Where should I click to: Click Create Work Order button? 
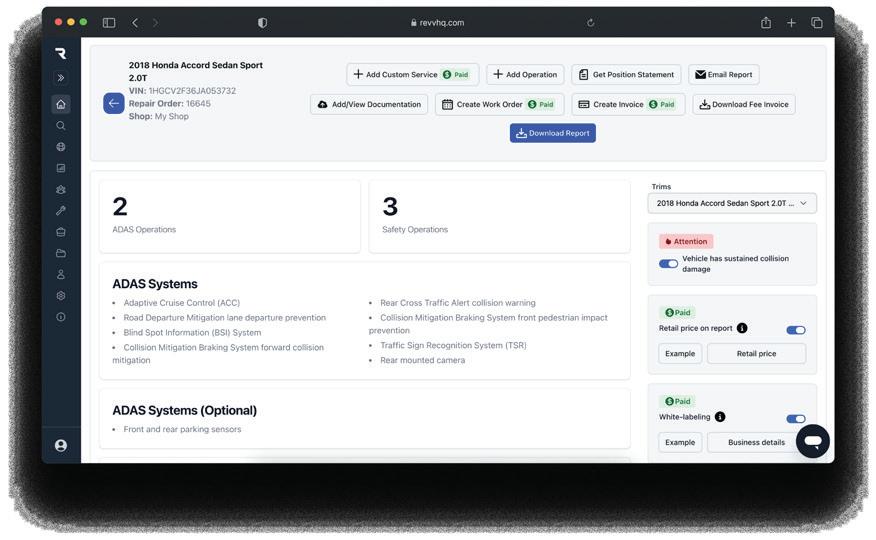499,104
